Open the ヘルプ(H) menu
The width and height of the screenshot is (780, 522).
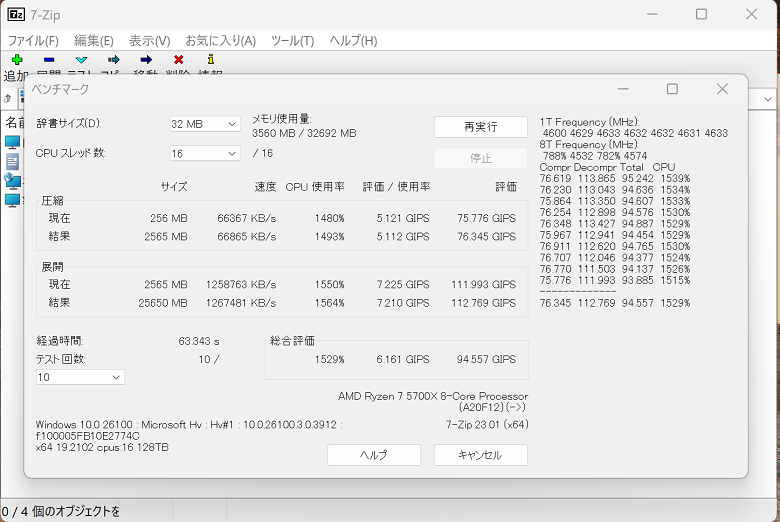(353, 41)
